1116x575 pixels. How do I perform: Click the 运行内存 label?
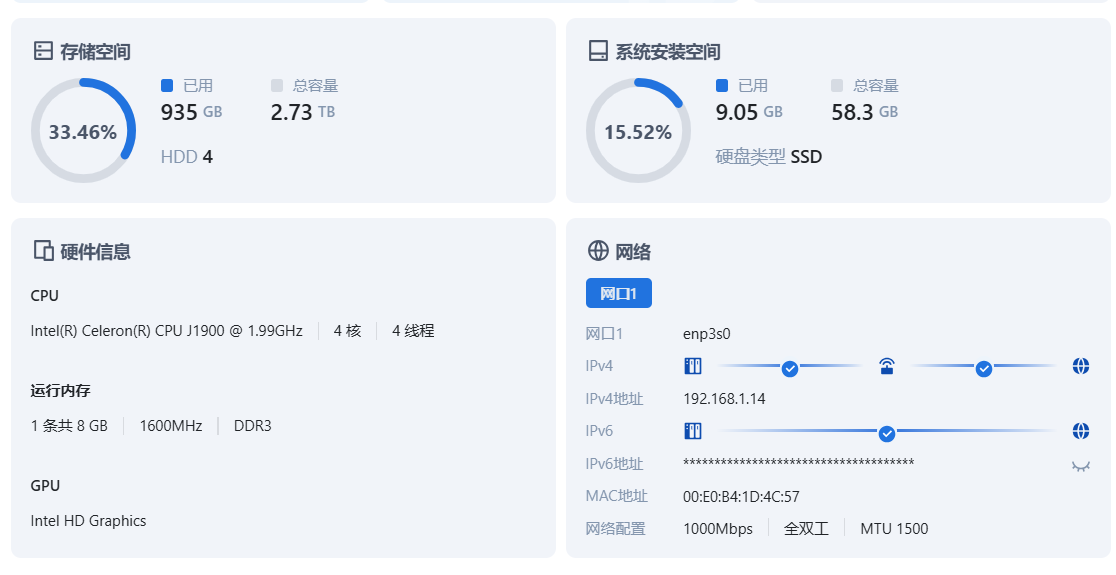pos(60,390)
